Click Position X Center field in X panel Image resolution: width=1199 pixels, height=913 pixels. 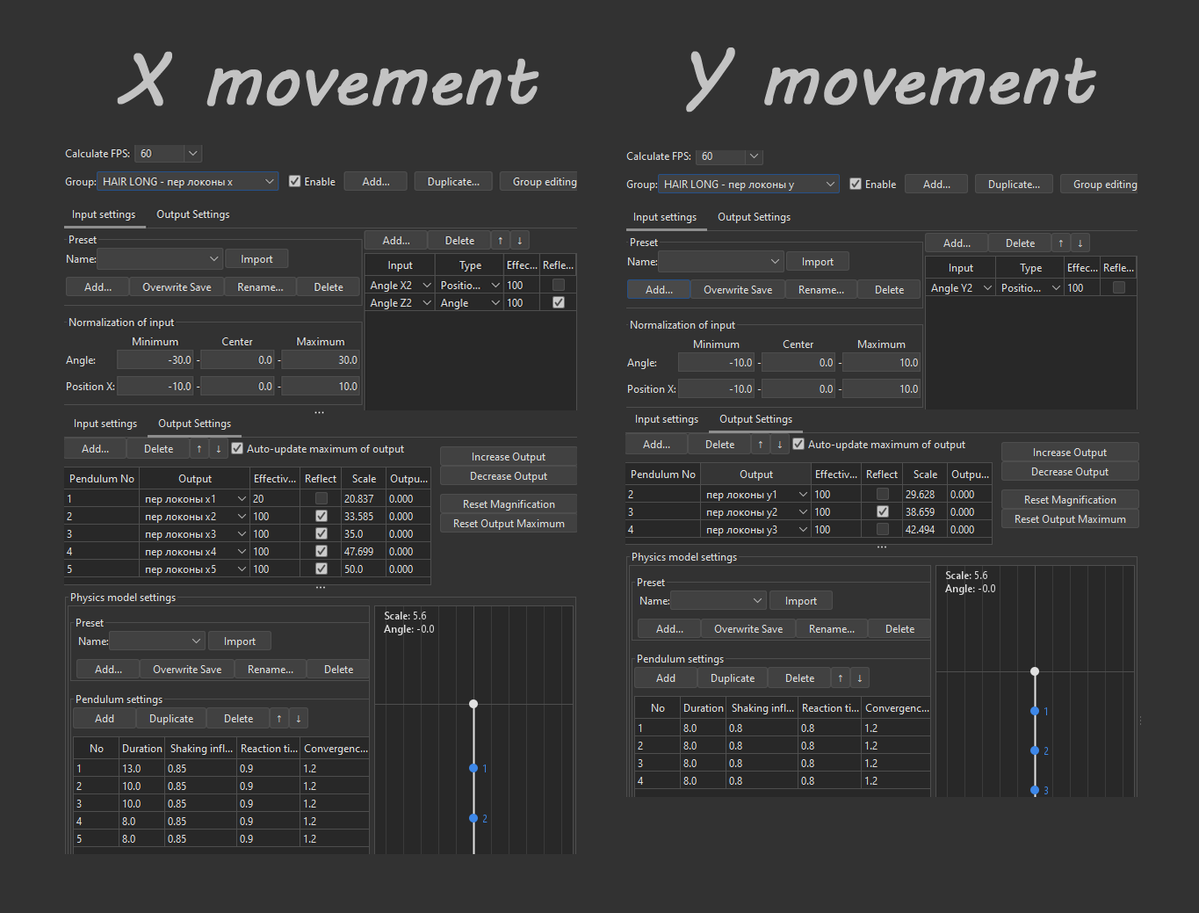click(237, 387)
